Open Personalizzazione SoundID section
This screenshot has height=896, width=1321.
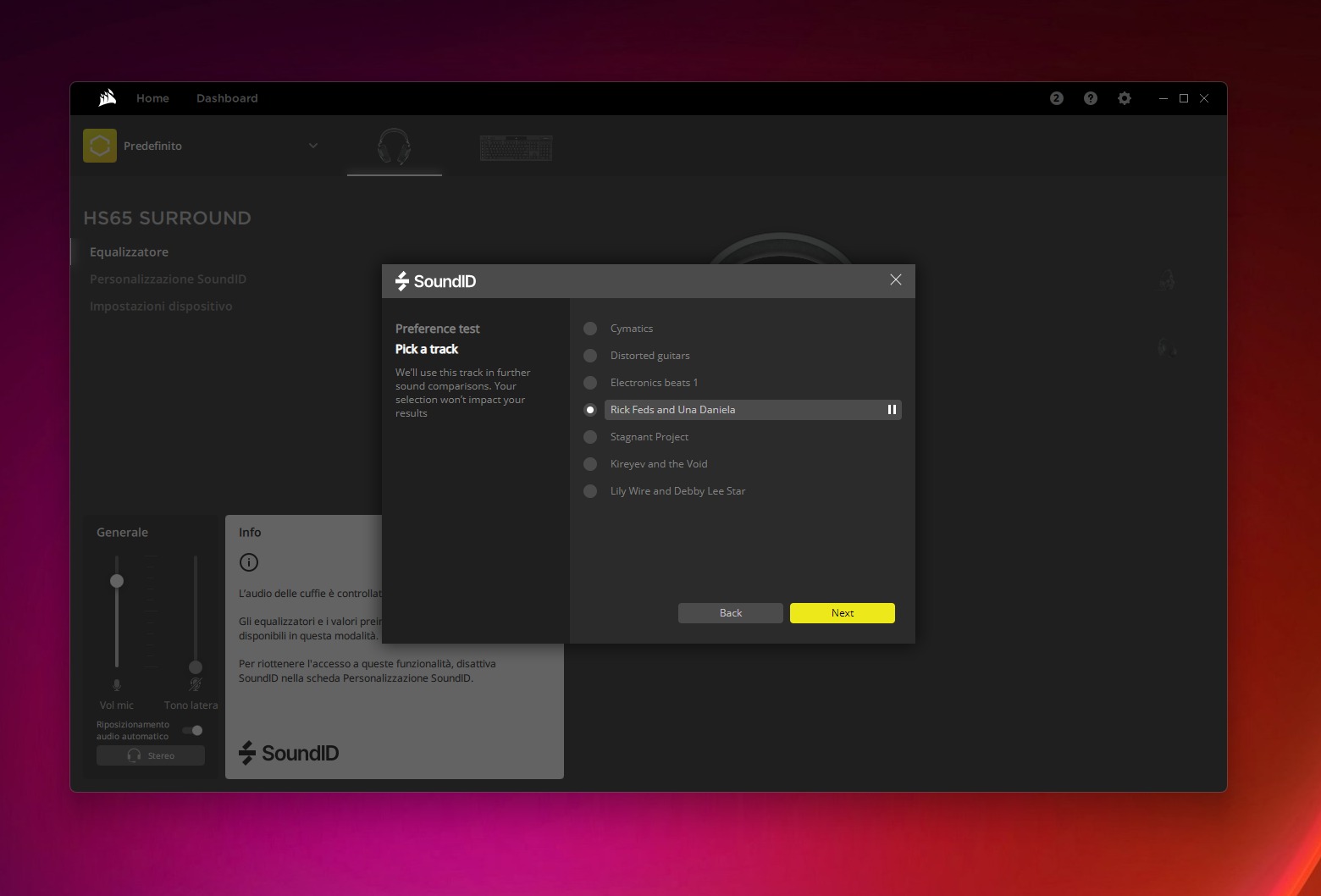coord(168,279)
